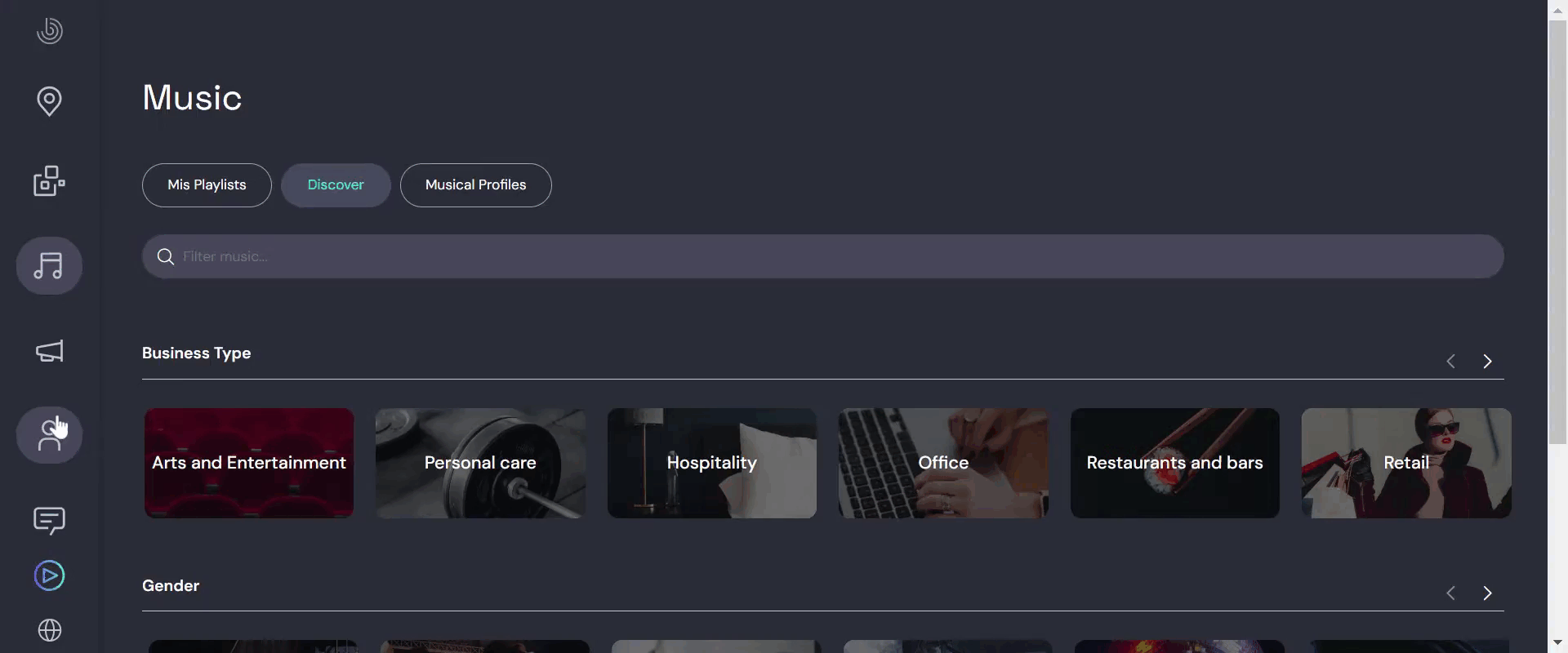Open the chat messages sidebar icon
1568x653 pixels.
(x=50, y=521)
